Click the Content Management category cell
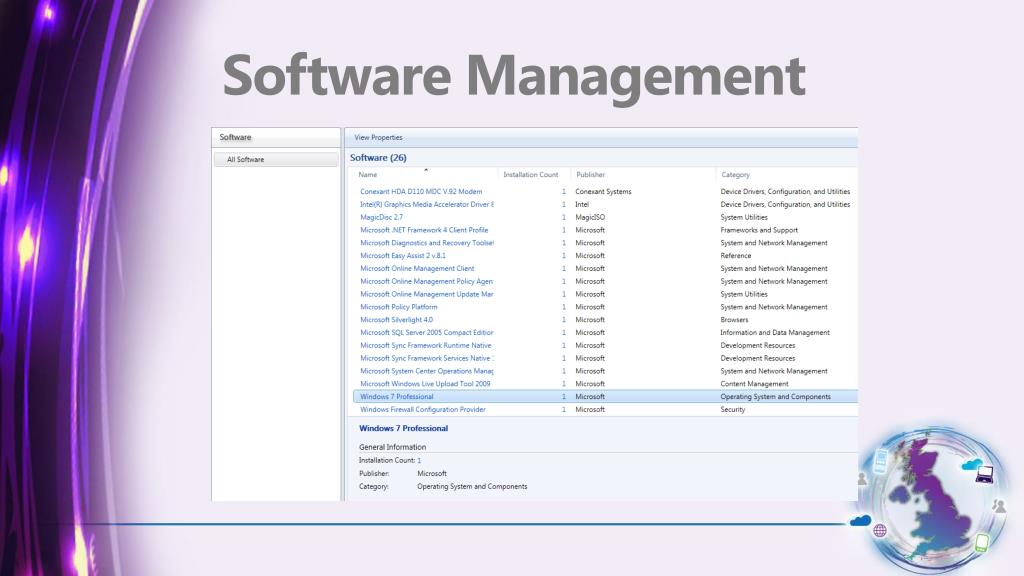 (754, 384)
